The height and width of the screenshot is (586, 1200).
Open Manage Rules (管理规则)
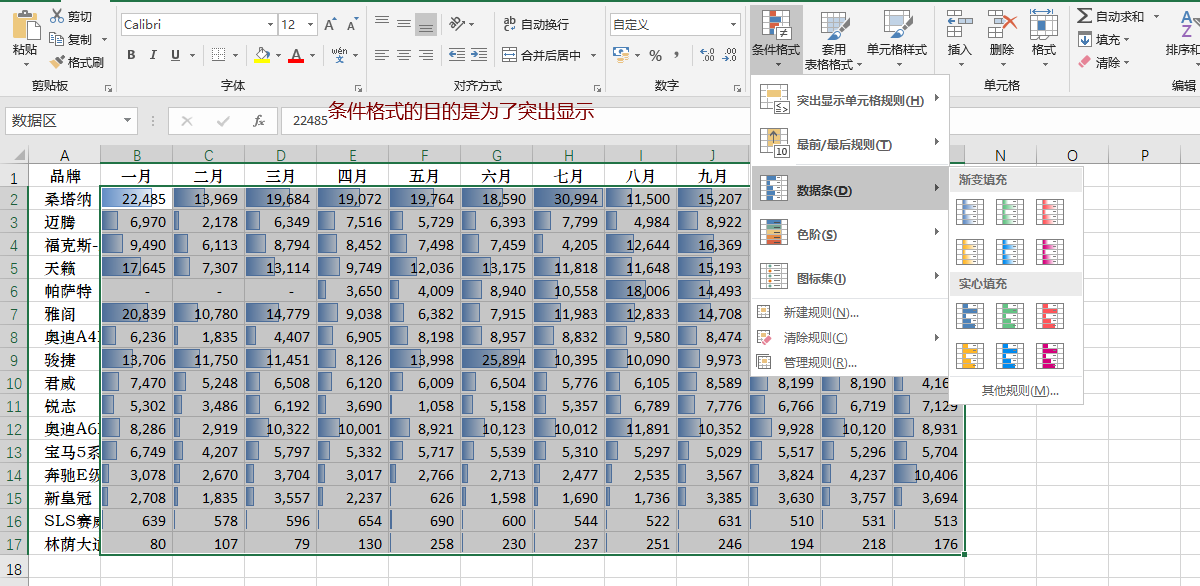click(x=850, y=362)
